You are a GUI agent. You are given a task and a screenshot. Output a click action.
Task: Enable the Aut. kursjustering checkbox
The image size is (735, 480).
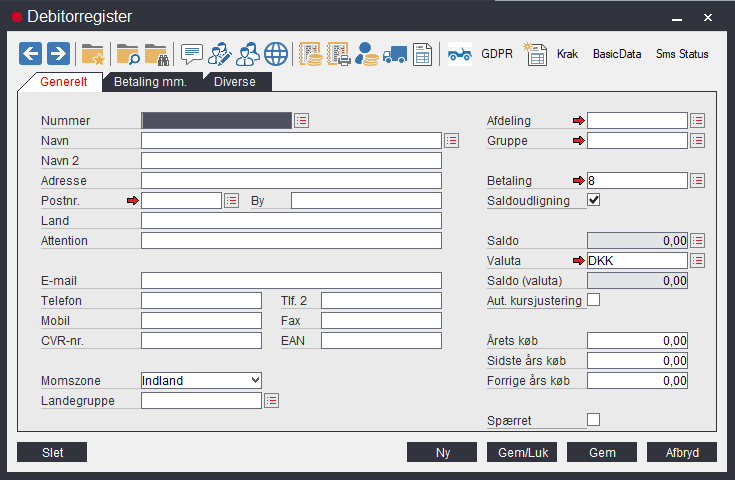[594, 300]
